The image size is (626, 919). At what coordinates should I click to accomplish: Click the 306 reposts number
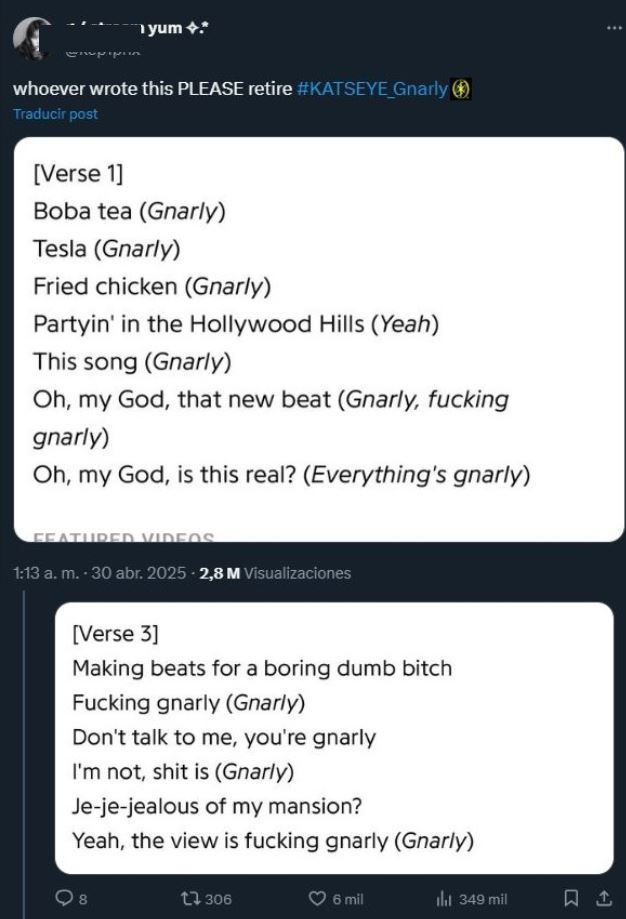pos(219,898)
